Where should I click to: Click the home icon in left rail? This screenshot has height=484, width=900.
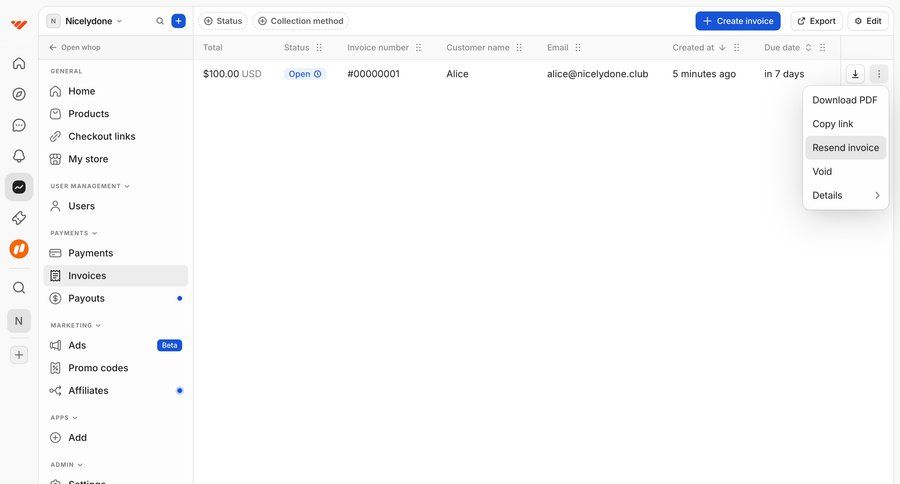click(19, 63)
